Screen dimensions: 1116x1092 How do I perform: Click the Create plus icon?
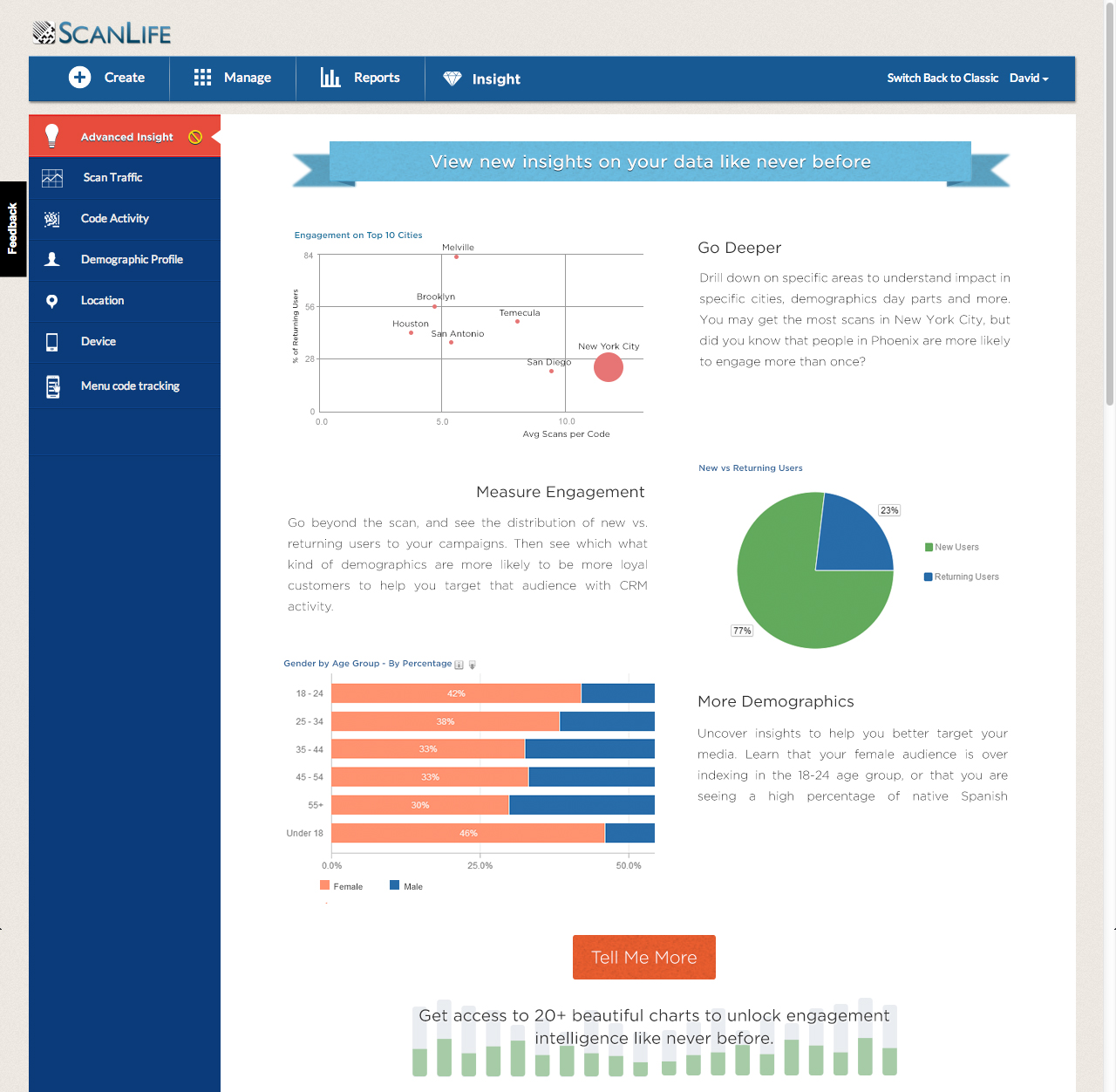[79, 78]
